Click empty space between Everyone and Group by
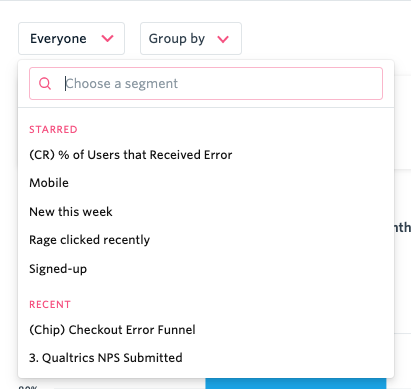The width and height of the screenshot is (411, 389). (x=132, y=39)
